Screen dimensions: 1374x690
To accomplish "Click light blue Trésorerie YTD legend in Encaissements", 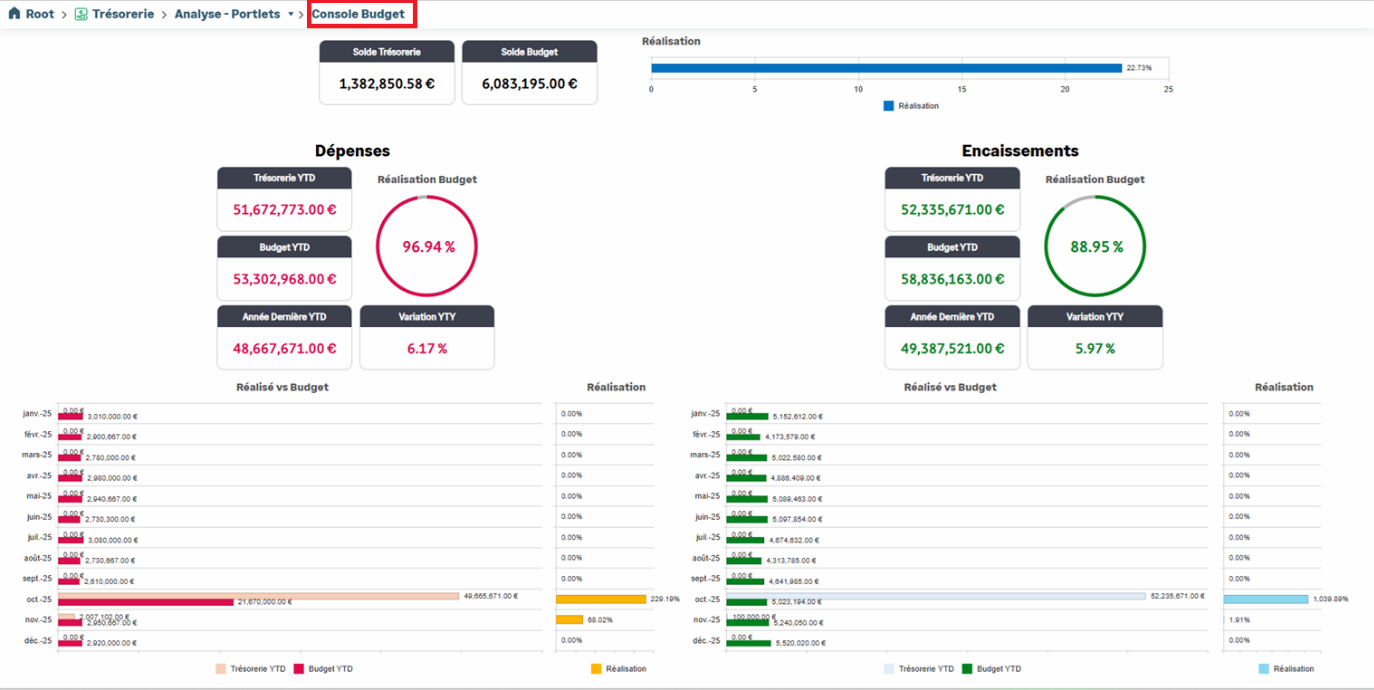I will 889,669.
